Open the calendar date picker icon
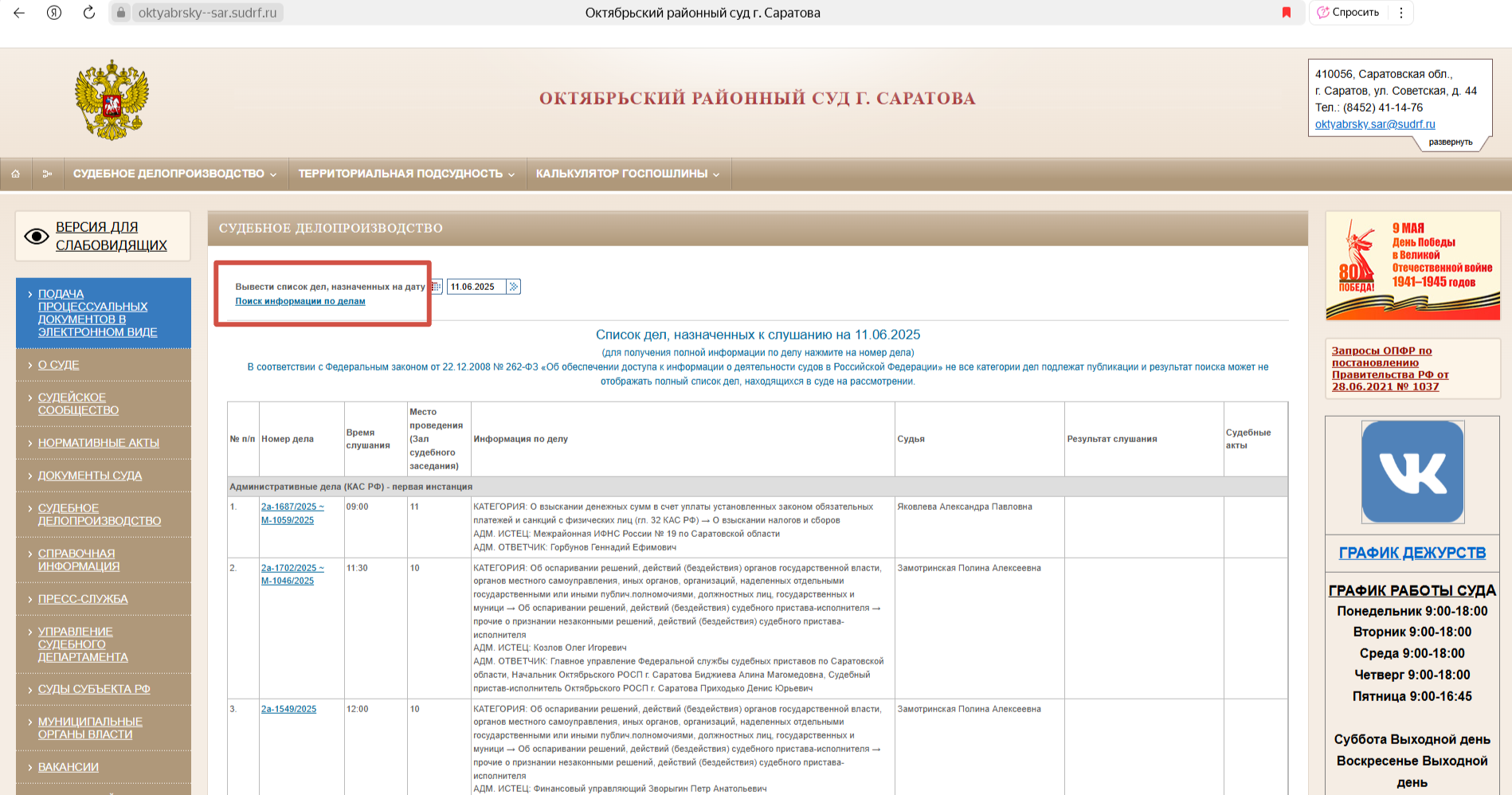This screenshot has width=1512, height=795. [436, 287]
